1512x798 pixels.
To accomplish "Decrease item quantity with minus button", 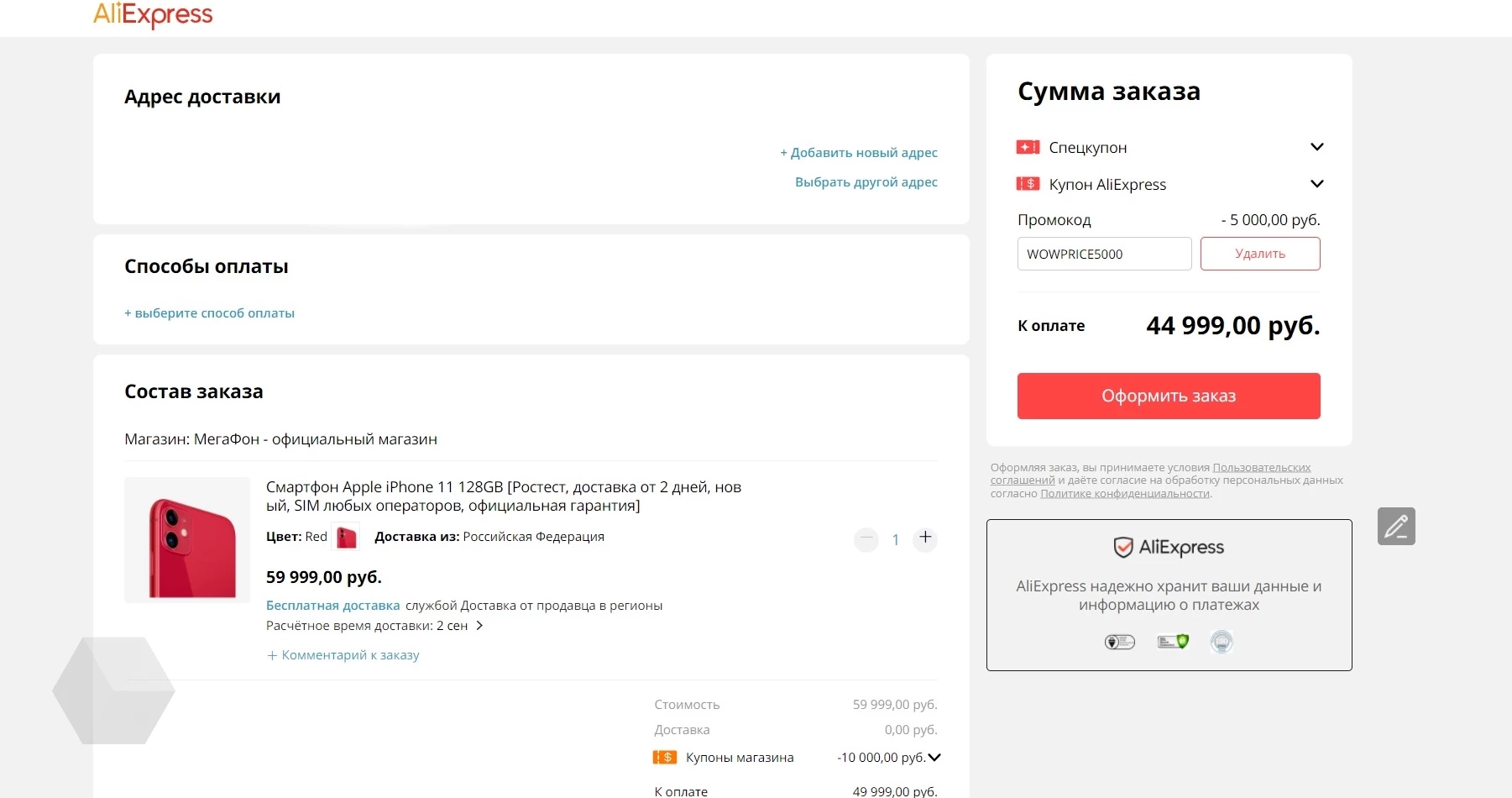I will pyautogui.click(x=866, y=538).
